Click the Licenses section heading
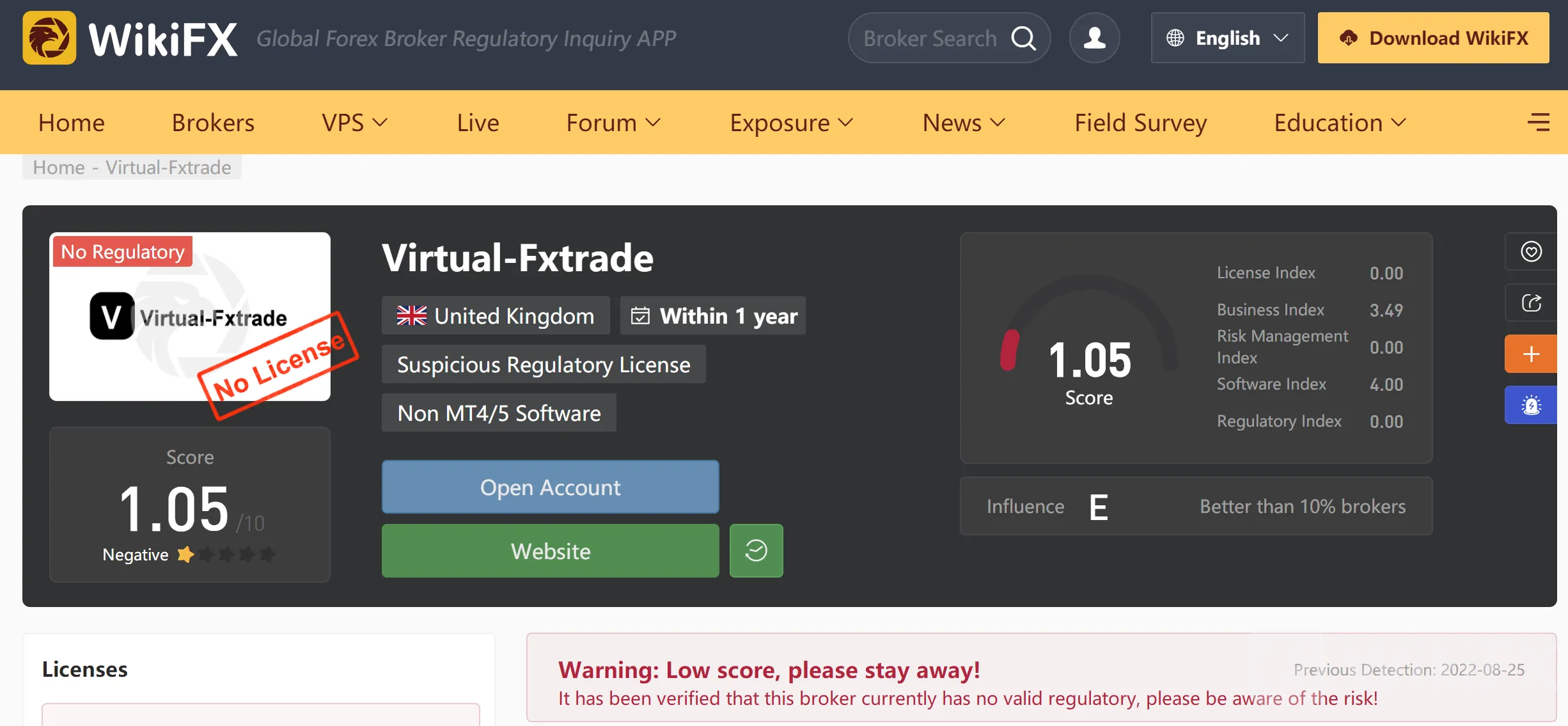The image size is (1568, 726). [x=85, y=669]
